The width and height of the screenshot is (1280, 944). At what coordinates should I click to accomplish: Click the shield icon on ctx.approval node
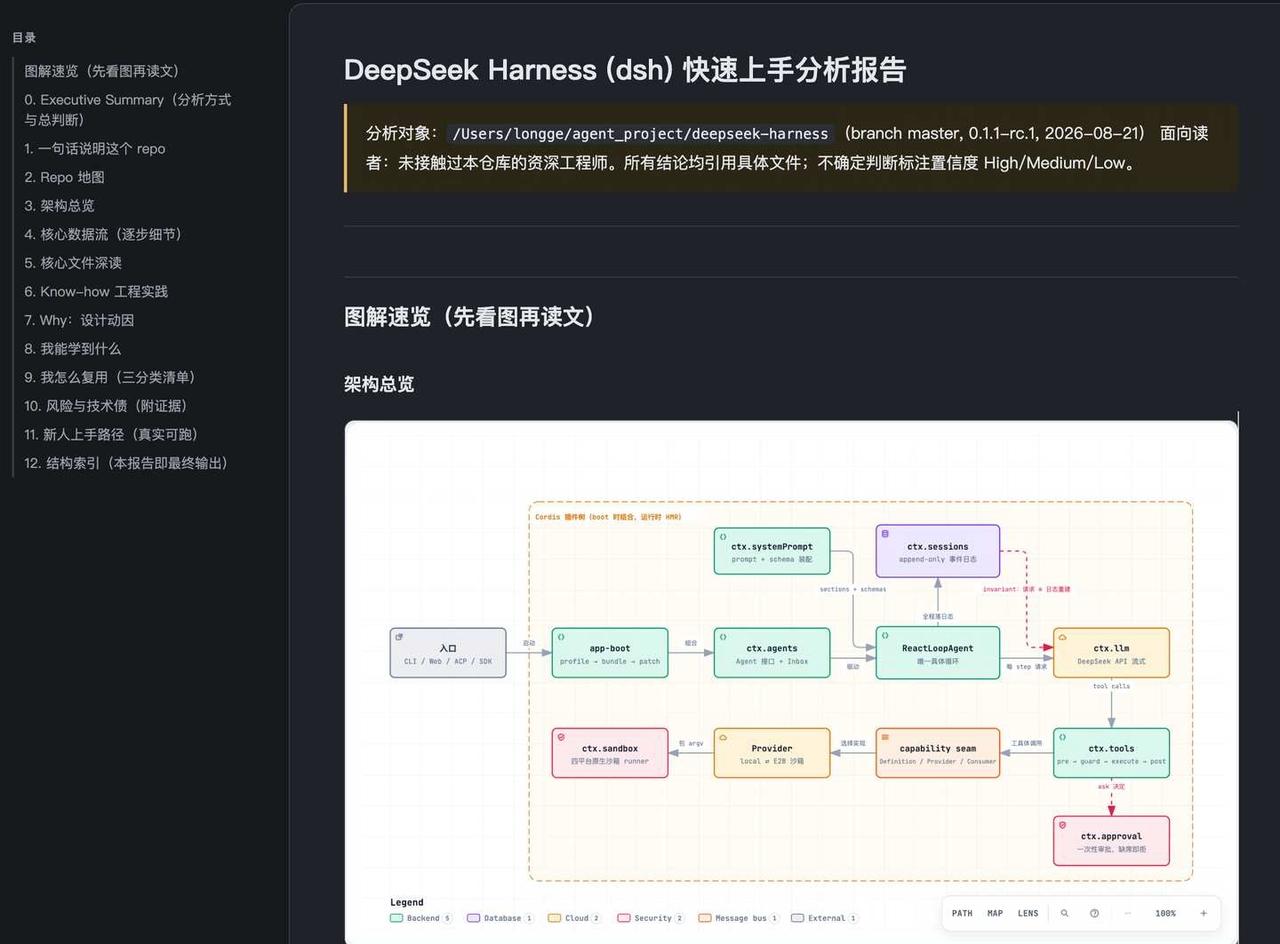(x=1062, y=824)
